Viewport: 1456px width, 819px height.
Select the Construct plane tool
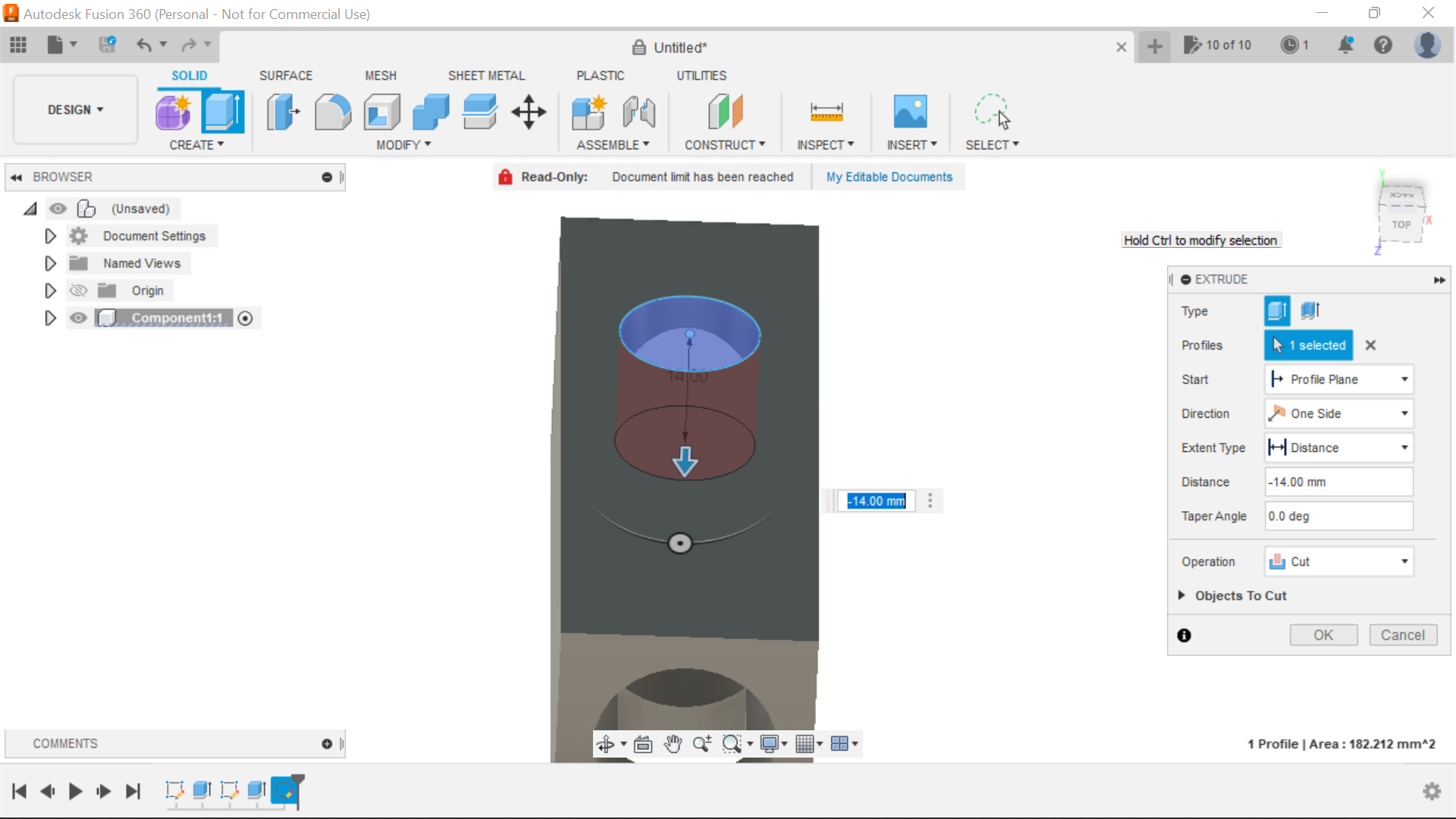tap(726, 111)
